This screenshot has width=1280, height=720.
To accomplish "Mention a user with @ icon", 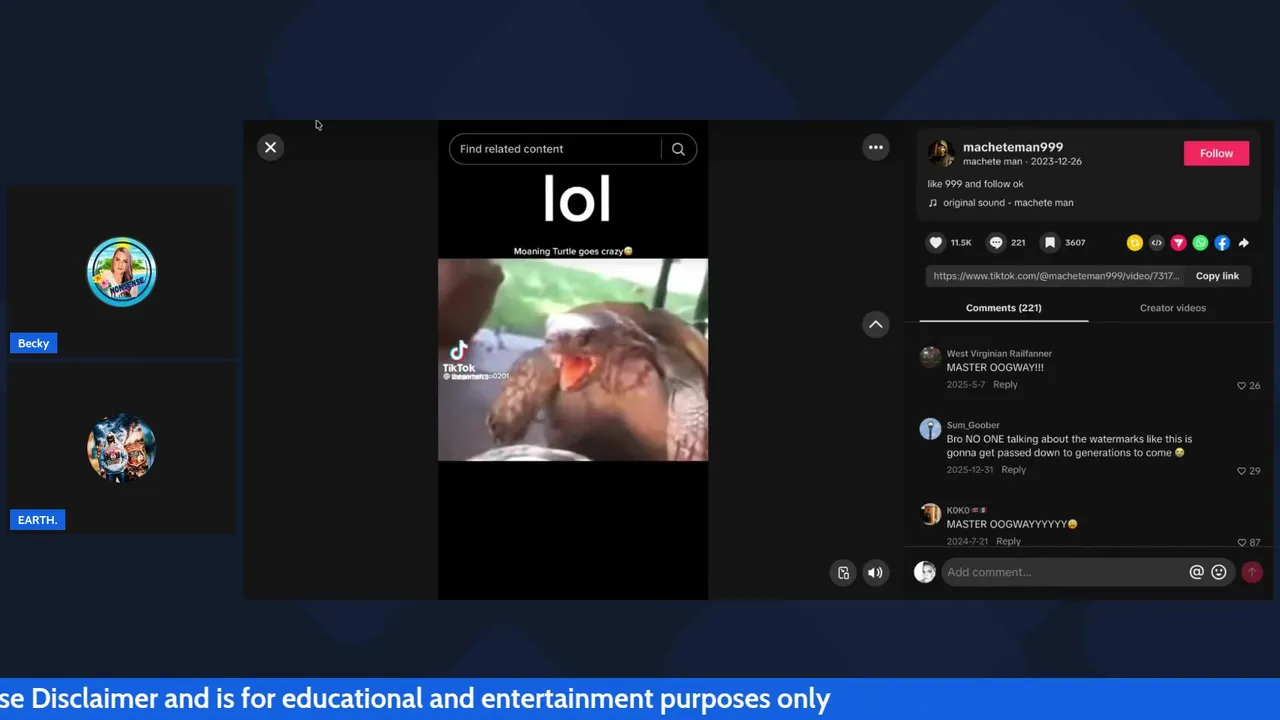I will [x=1196, y=572].
